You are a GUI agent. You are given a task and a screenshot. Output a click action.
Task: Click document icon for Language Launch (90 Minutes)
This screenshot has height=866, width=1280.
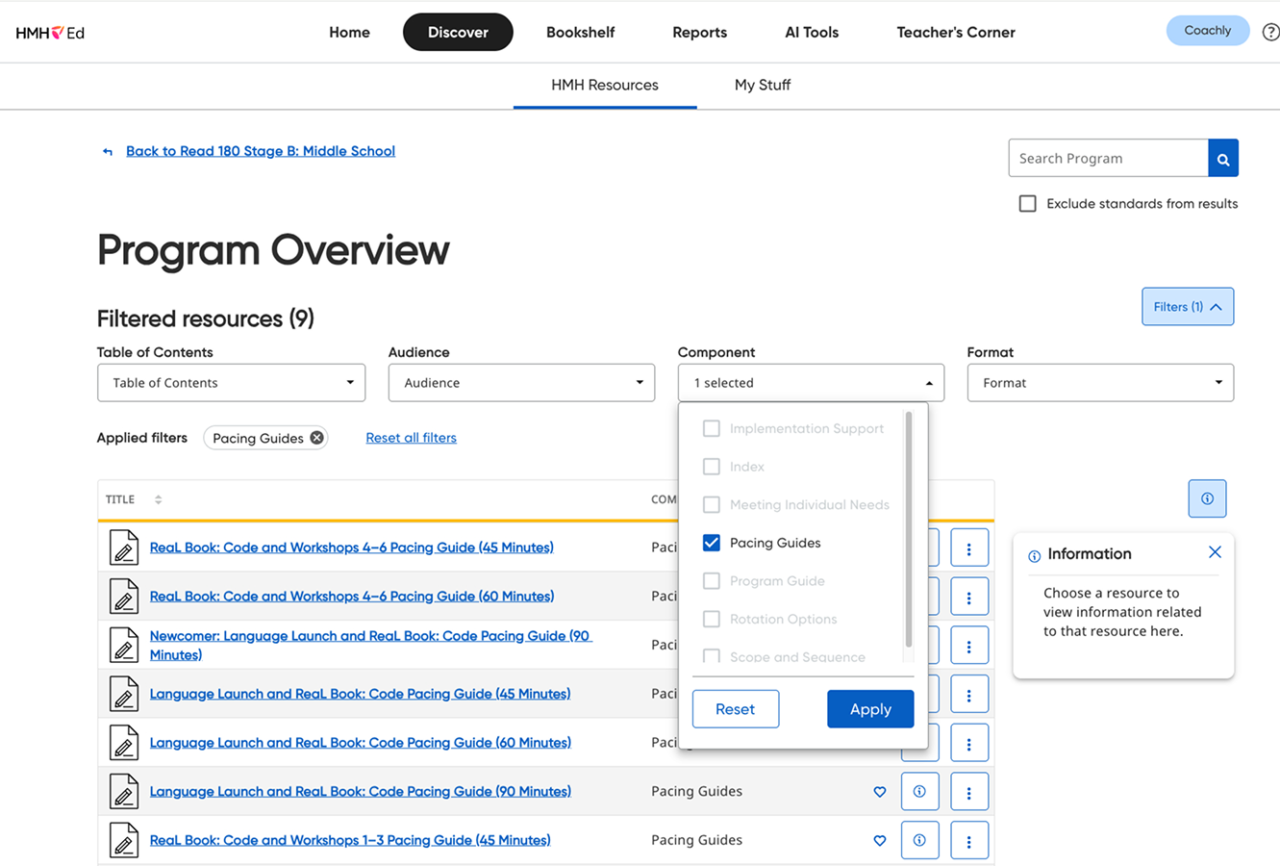(x=124, y=791)
